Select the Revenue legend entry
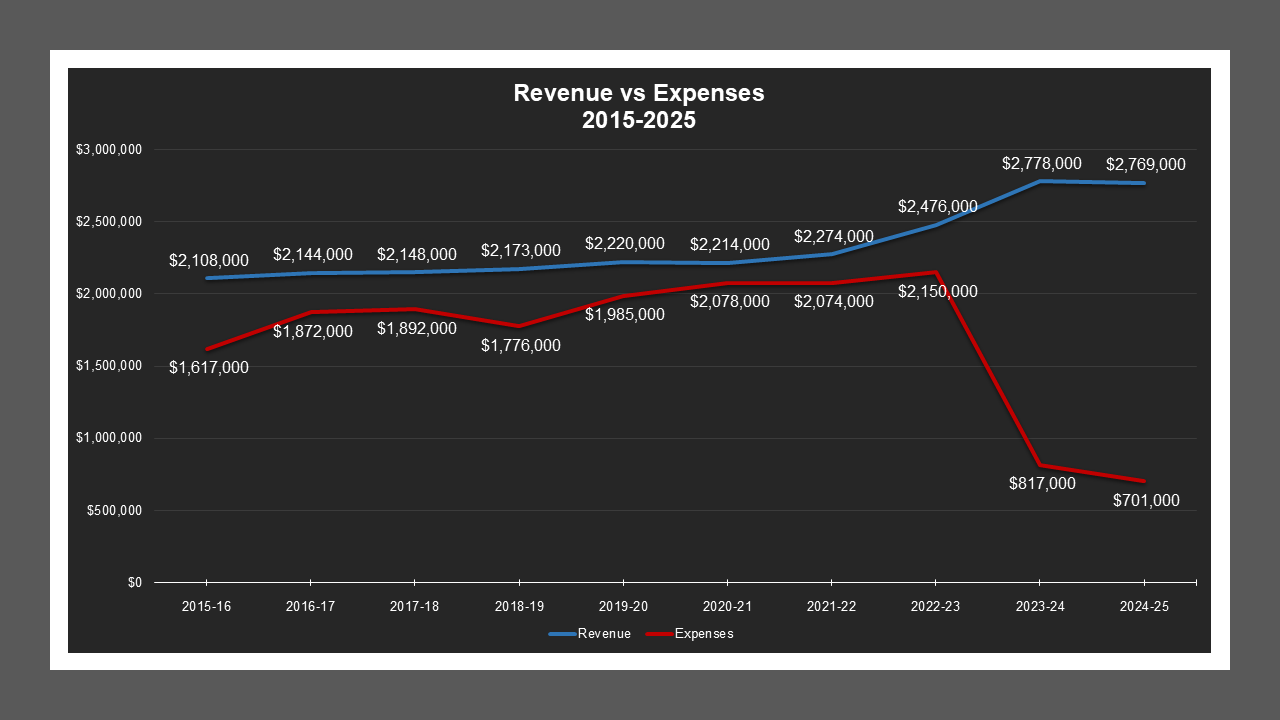The image size is (1280, 720). click(603, 634)
